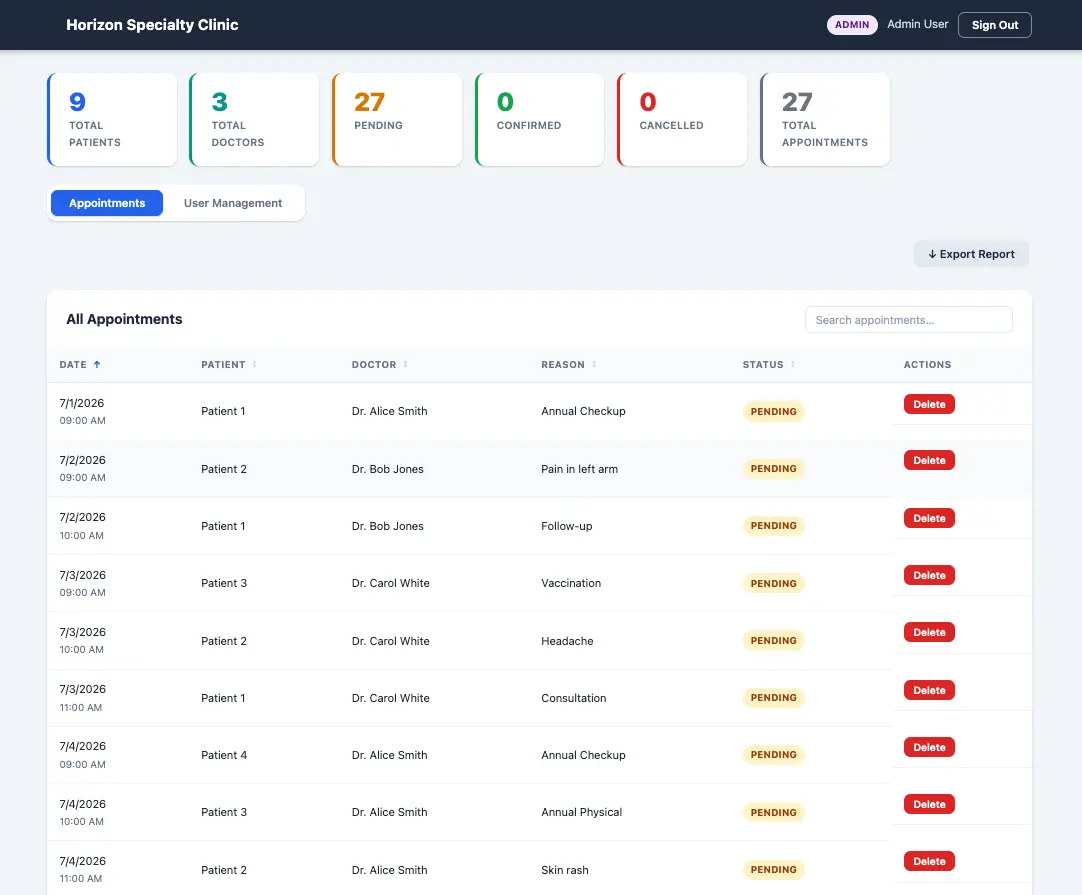Click the Actions column header
Viewport: 1082px width, 895px height.
click(x=927, y=364)
